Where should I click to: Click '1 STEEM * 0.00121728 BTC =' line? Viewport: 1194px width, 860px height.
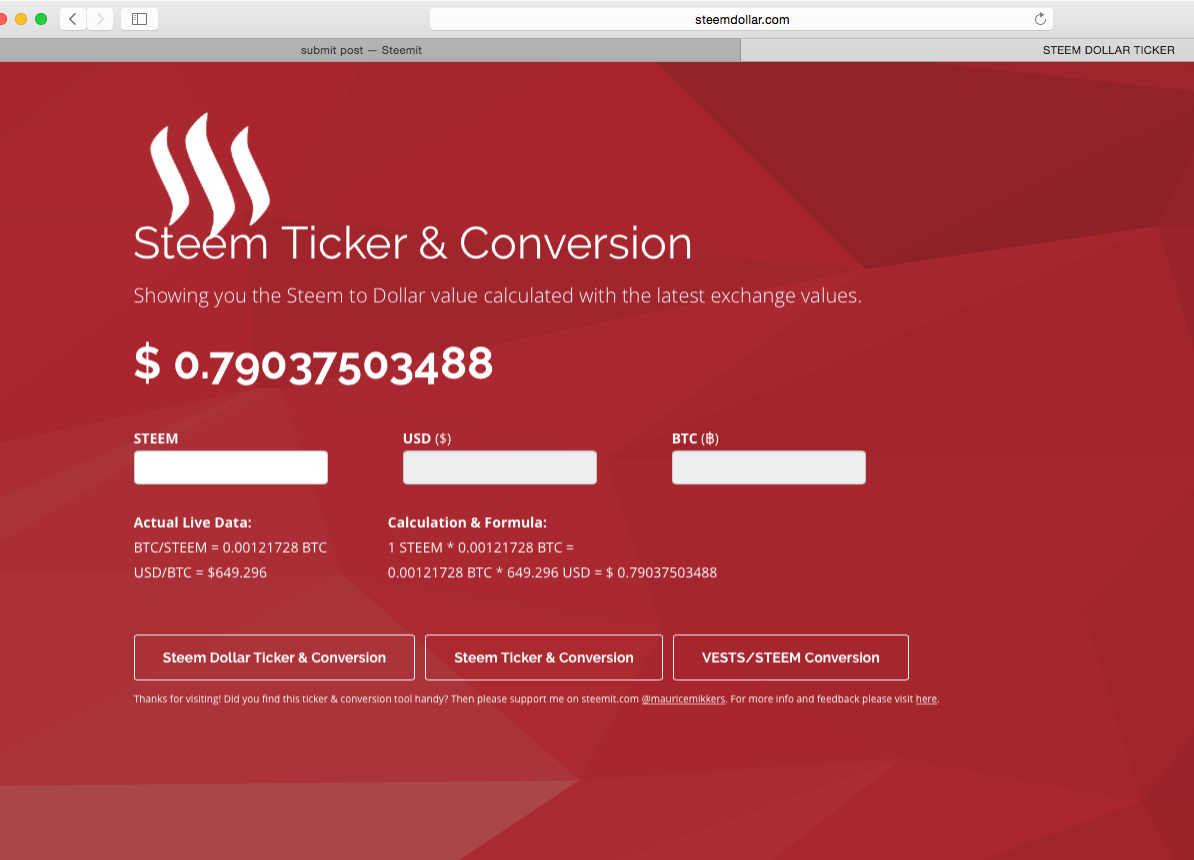click(x=480, y=548)
